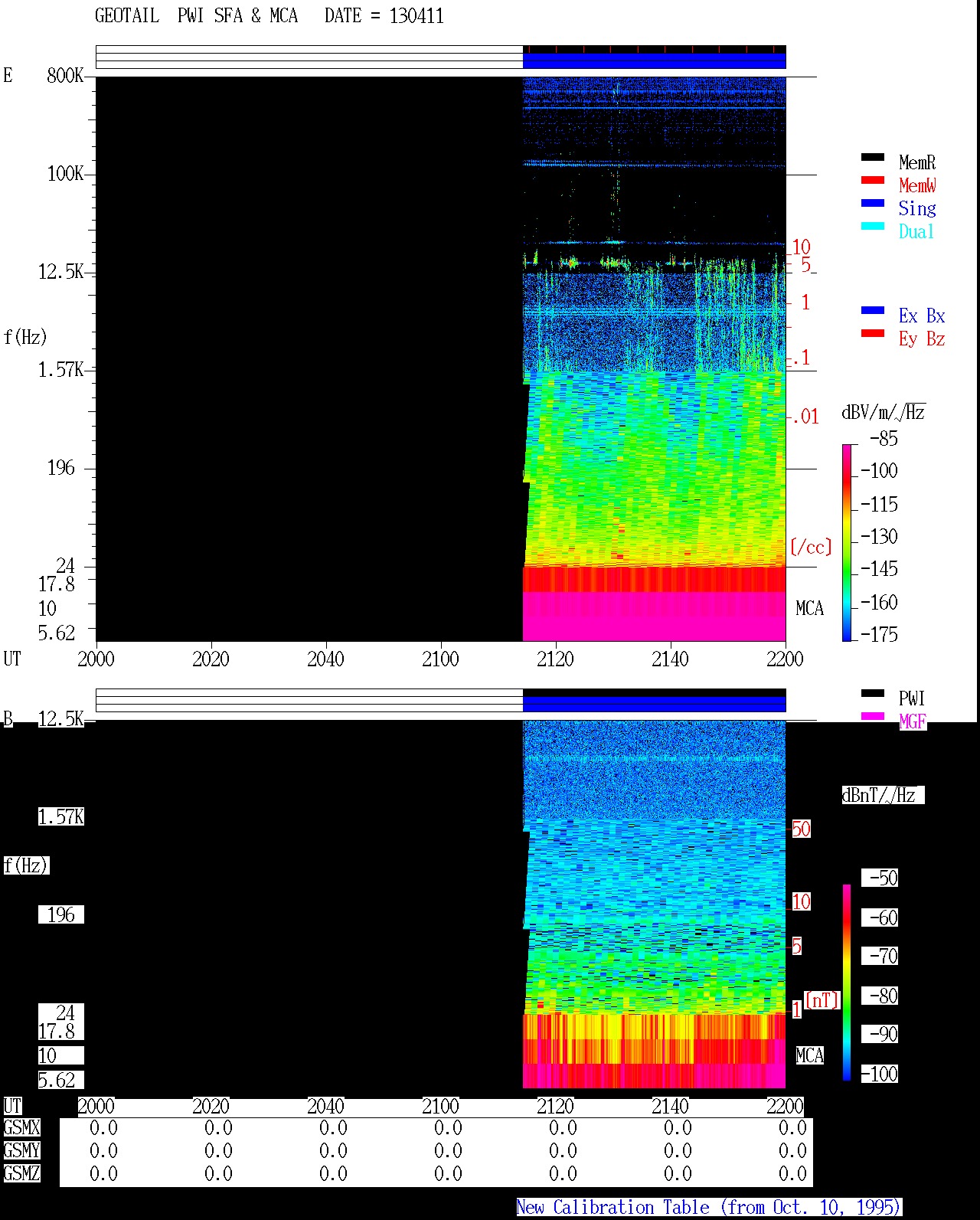Click the cyan Dual legend swatch

pos(873,227)
